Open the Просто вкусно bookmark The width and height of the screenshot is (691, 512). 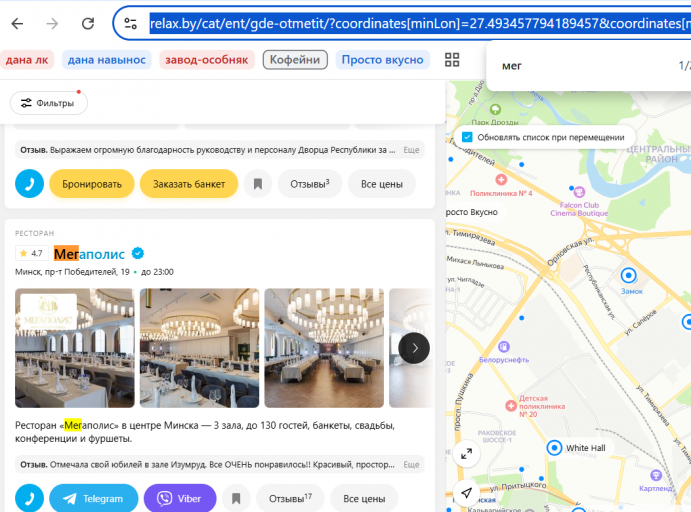[x=383, y=60]
